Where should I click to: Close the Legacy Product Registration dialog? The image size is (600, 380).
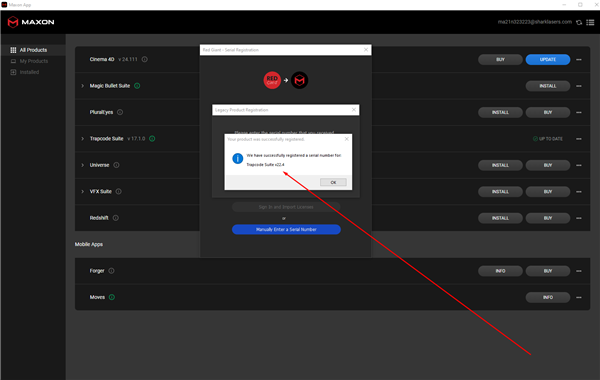354,110
